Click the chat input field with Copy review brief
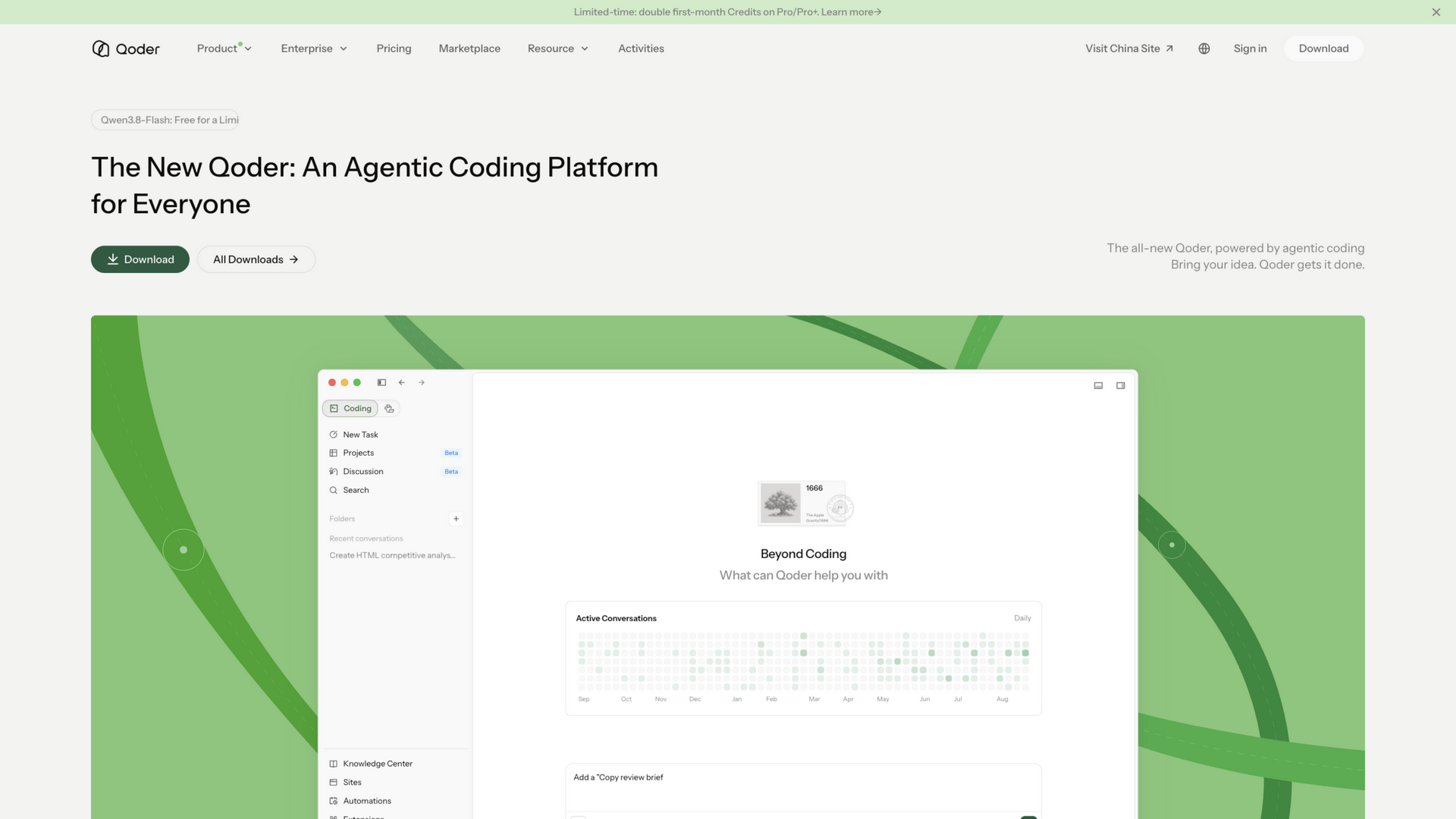 pyautogui.click(x=803, y=789)
